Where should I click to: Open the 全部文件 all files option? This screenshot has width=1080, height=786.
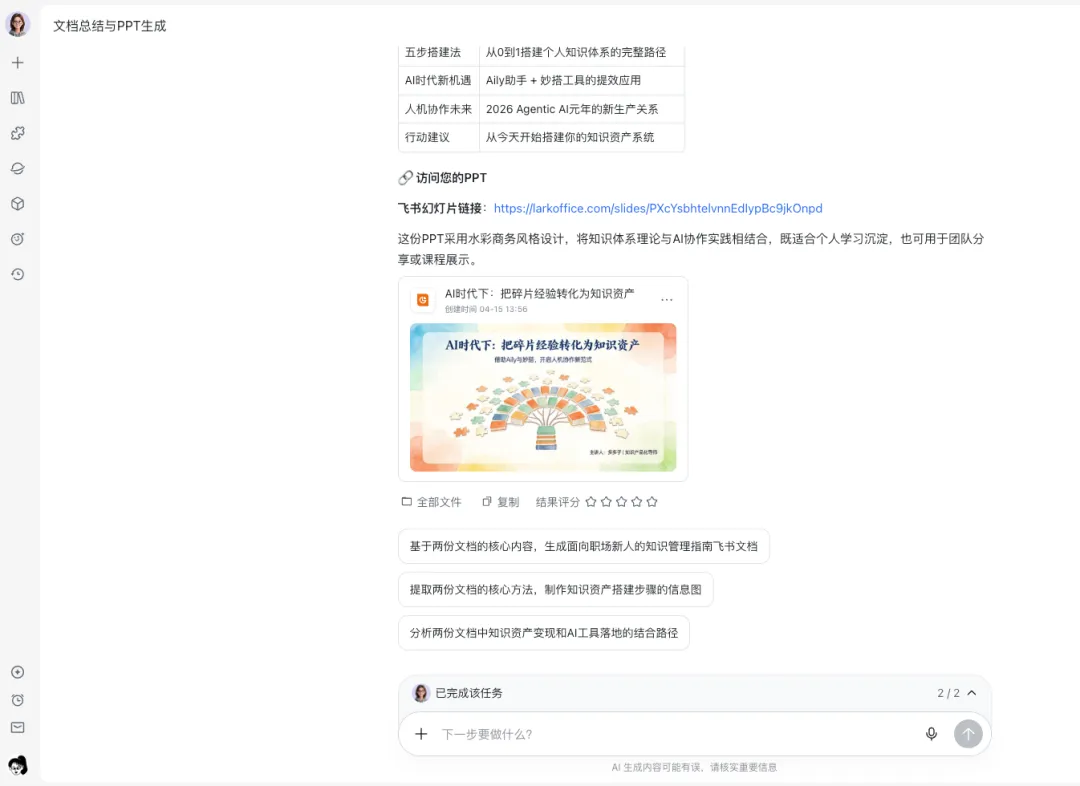coord(431,502)
